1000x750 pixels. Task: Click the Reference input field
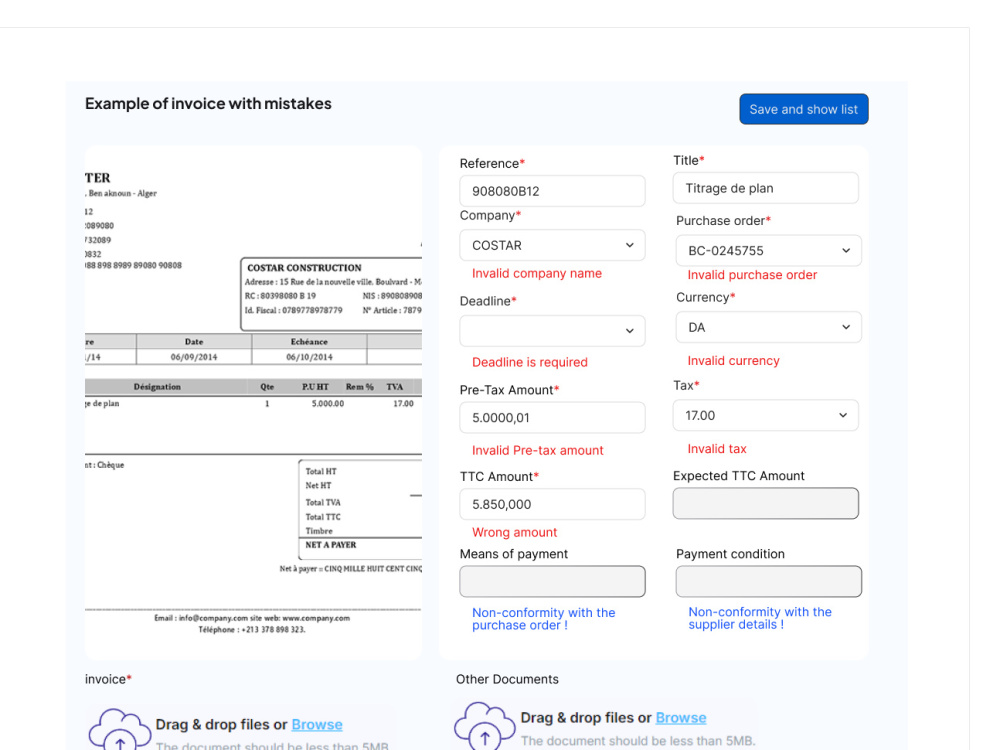[x=552, y=191]
